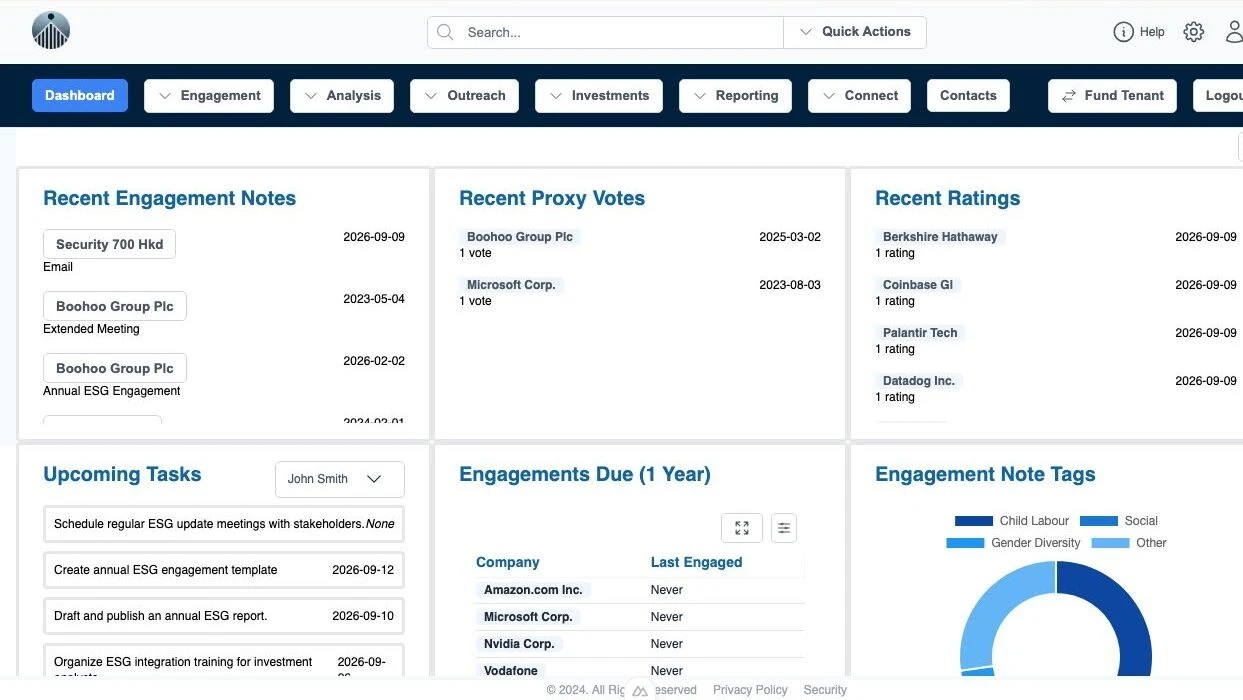
Task: Expand Engagements Due table to fullscreen
Action: (742, 528)
